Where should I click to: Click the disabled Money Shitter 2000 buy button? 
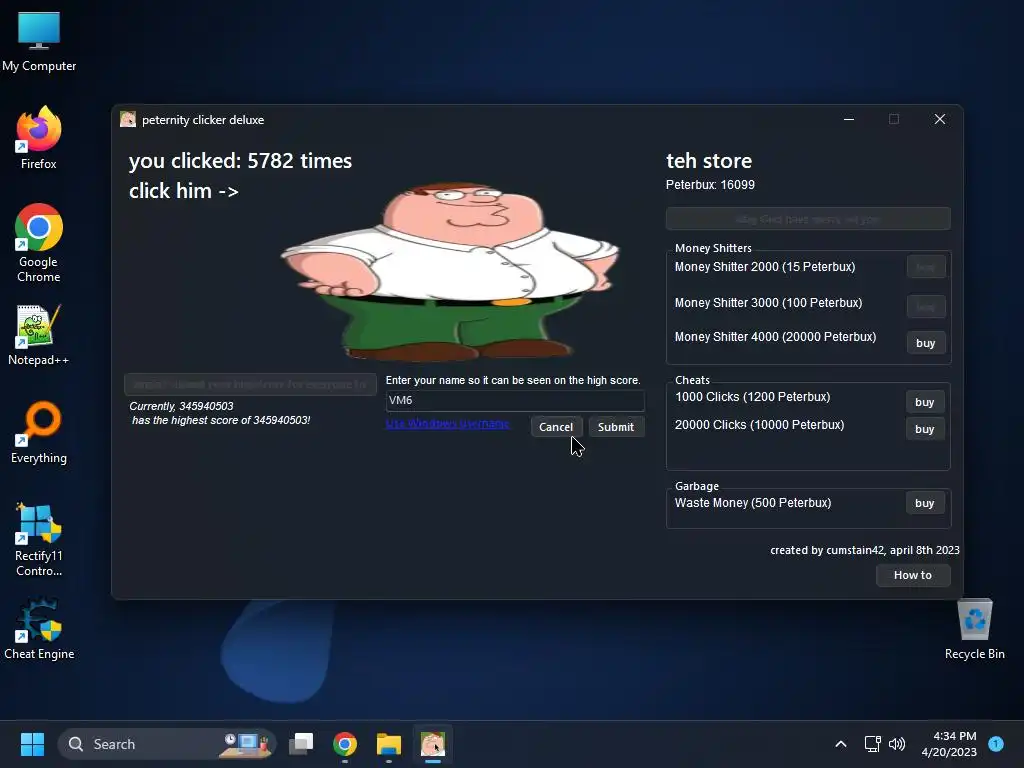click(x=925, y=266)
